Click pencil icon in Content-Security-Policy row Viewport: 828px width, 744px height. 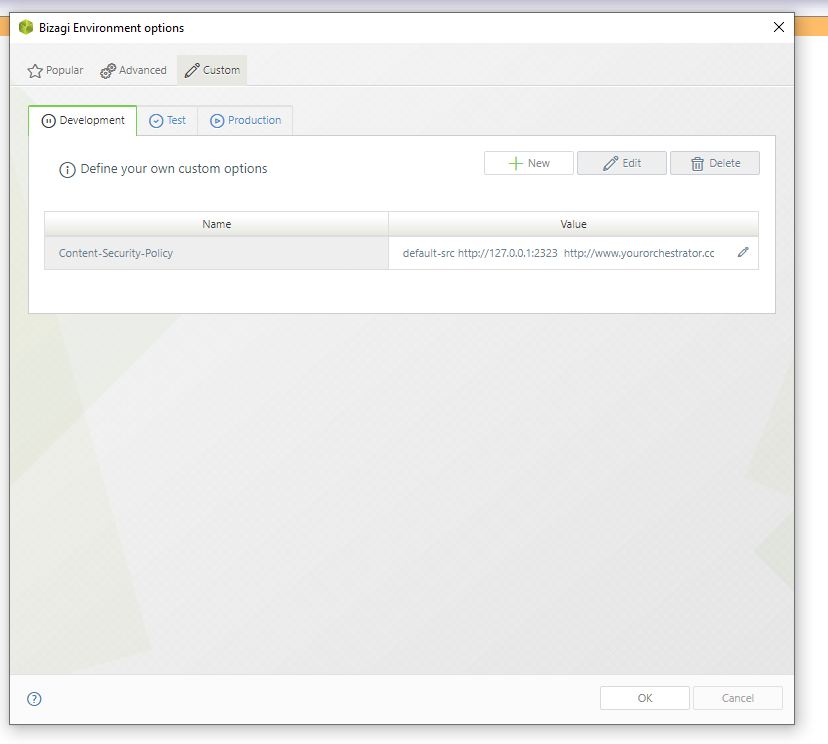[x=743, y=252]
